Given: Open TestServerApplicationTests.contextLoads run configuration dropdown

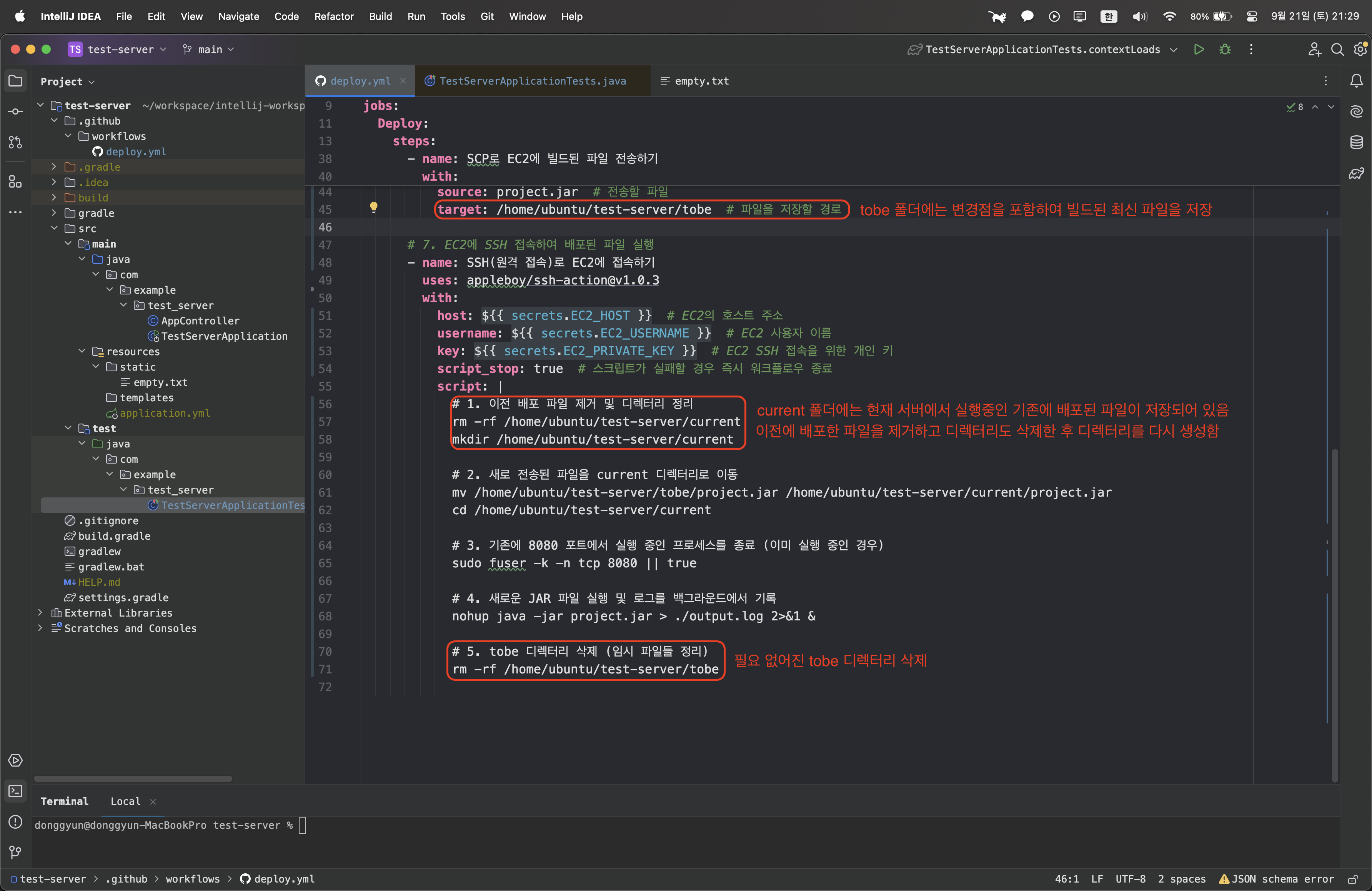Looking at the screenshot, I should pyautogui.click(x=1042, y=50).
